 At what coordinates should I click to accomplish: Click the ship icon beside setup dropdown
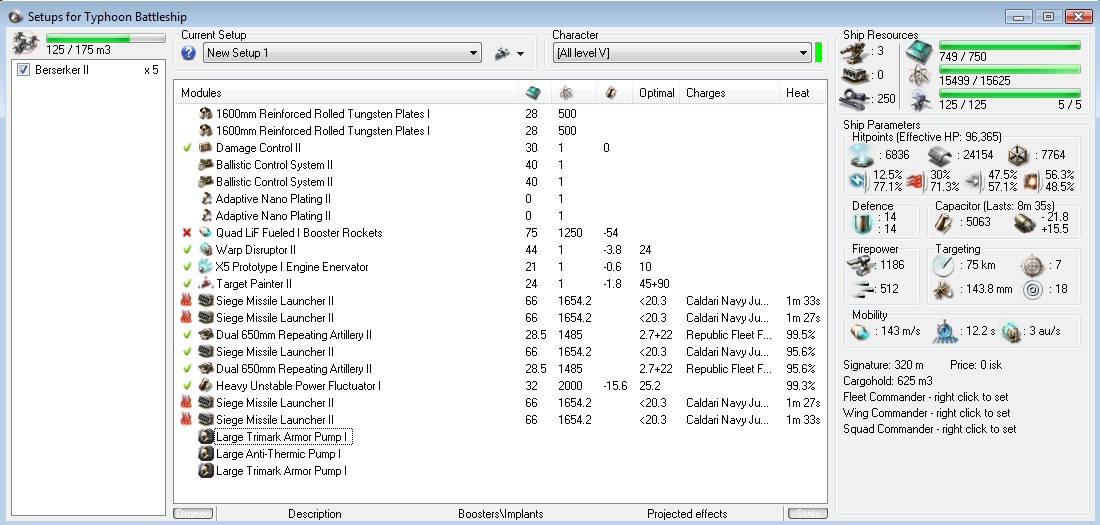503,53
